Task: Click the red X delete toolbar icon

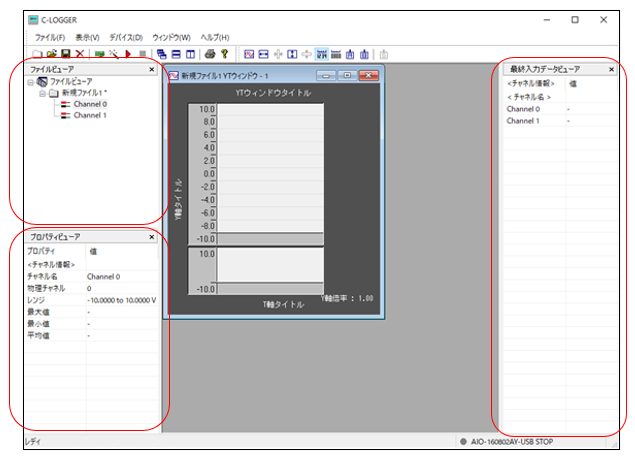Action: pos(80,53)
